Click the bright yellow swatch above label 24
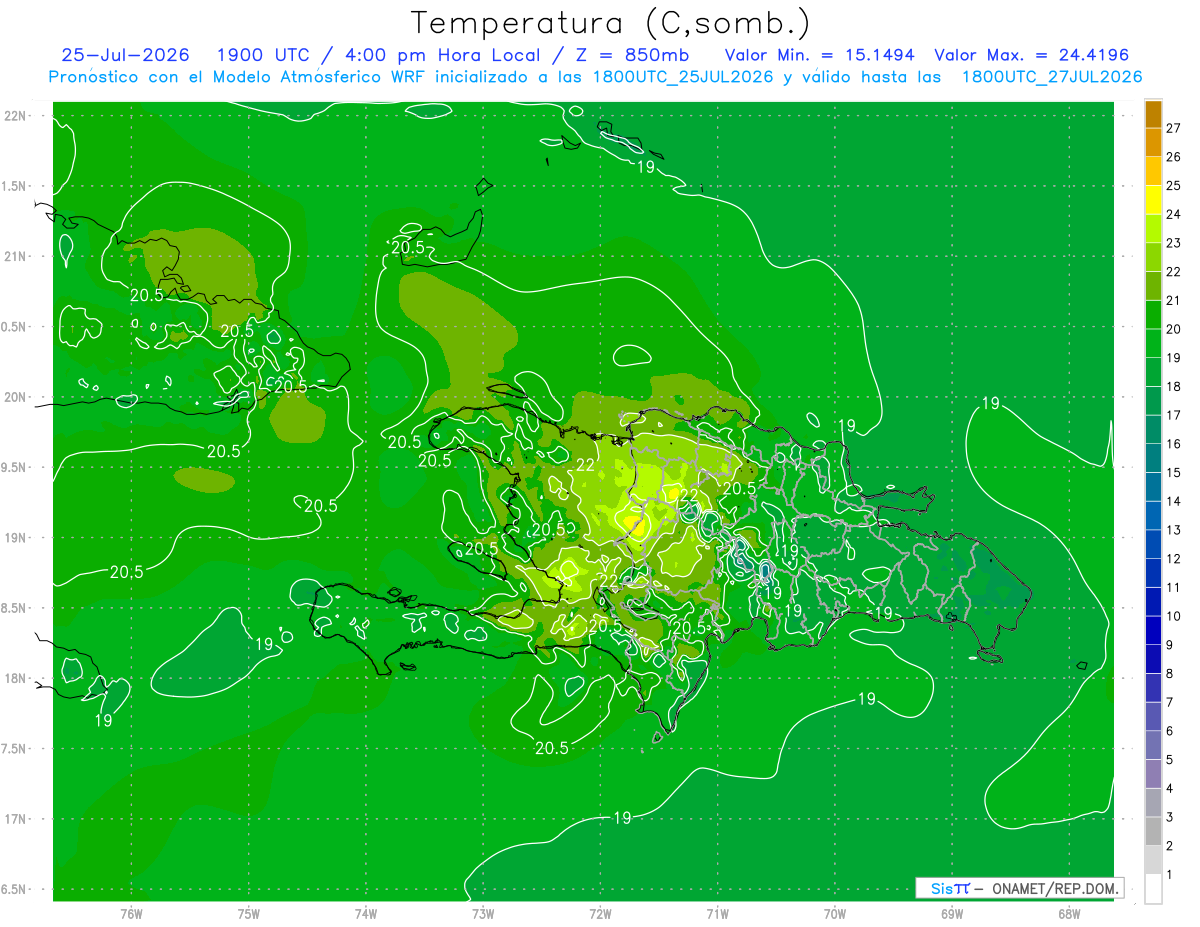Screen dimensions: 1200x927 click(1153, 200)
